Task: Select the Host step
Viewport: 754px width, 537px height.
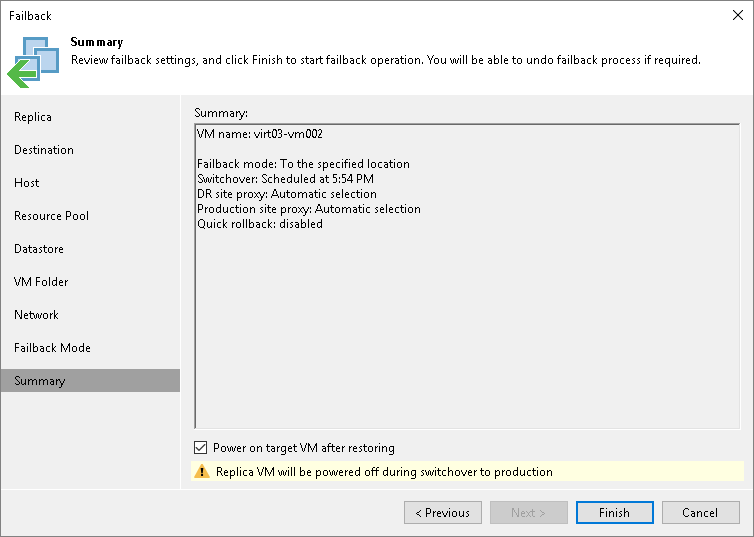Action: tap(27, 183)
